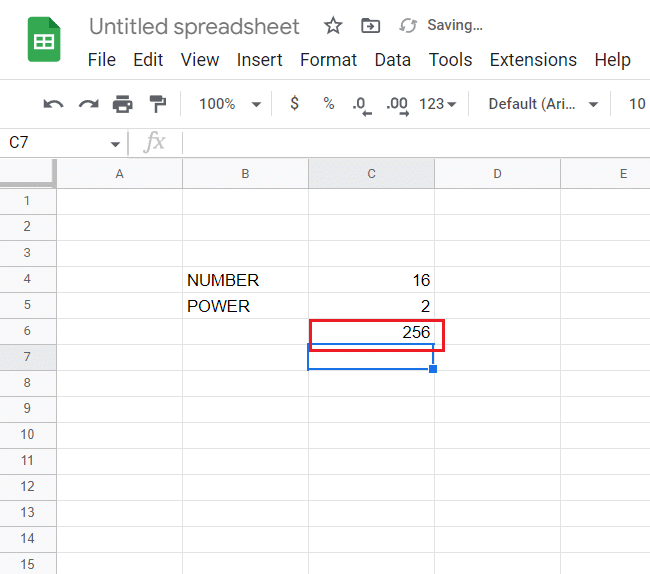Select the POWER cell
Viewport: 650px width, 574px height.
point(245,306)
